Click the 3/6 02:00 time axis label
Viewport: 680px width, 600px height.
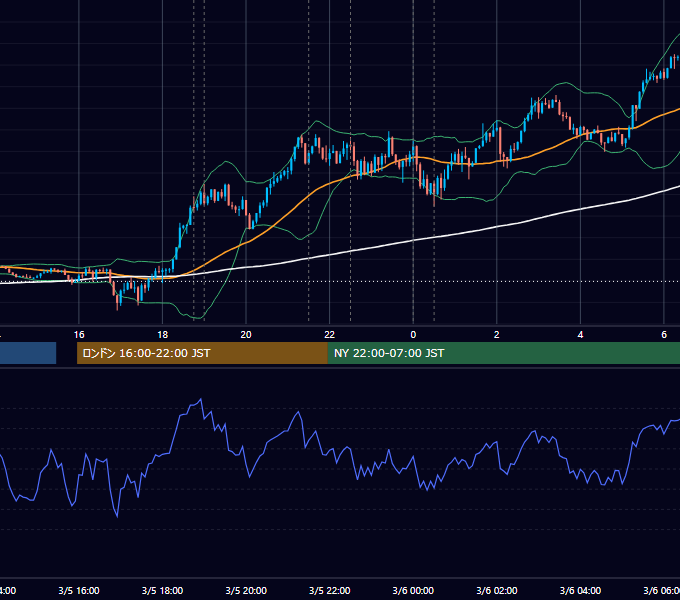point(497,590)
